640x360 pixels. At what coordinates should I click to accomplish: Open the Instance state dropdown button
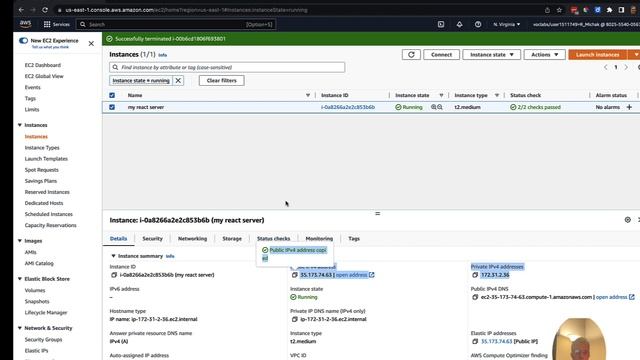point(491,55)
